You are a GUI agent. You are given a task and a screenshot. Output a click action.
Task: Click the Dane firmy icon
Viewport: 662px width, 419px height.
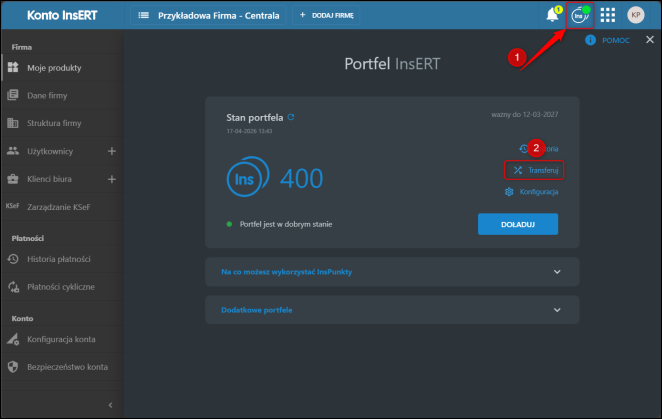pos(13,95)
